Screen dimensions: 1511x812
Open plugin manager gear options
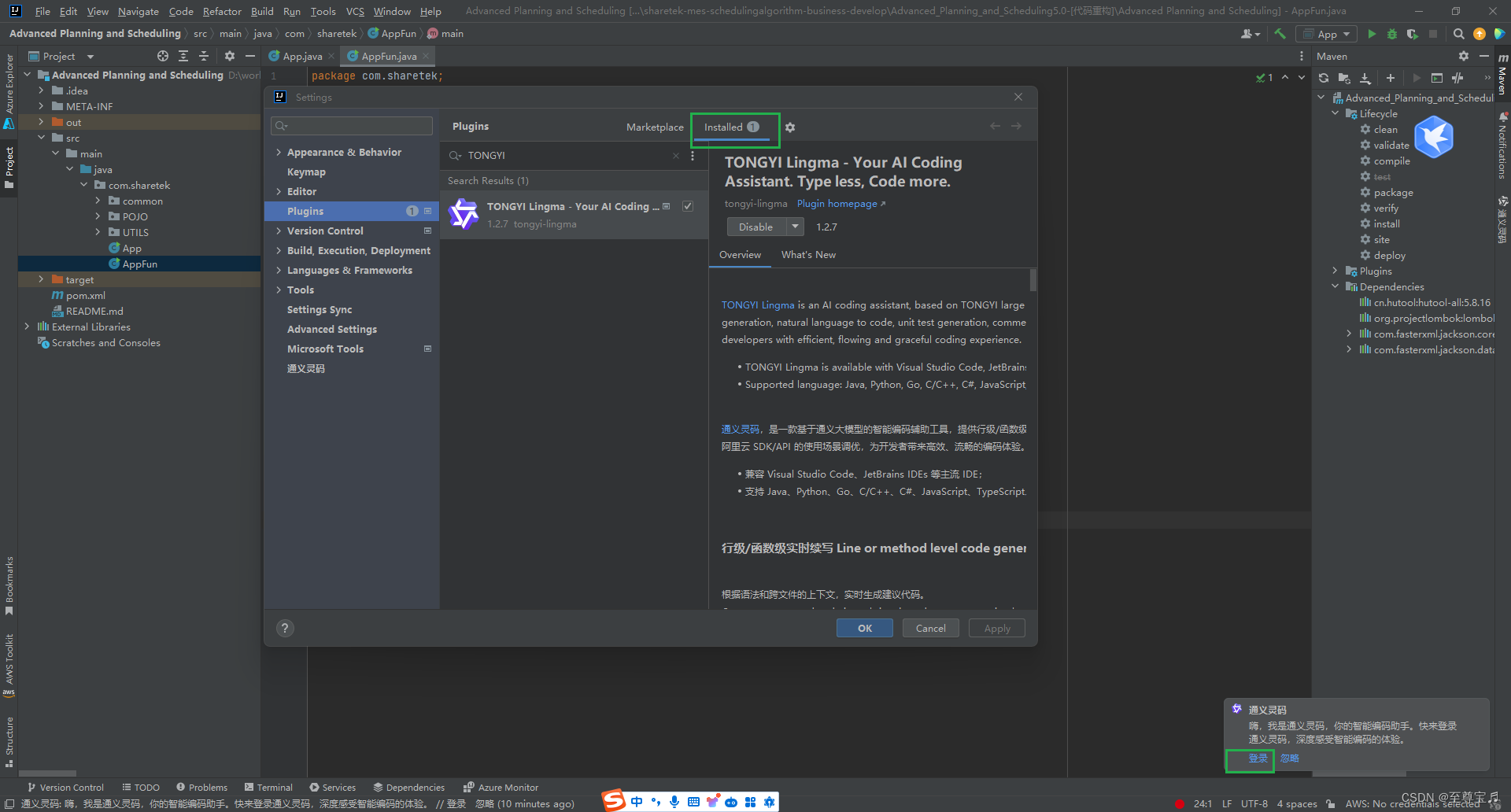click(790, 127)
